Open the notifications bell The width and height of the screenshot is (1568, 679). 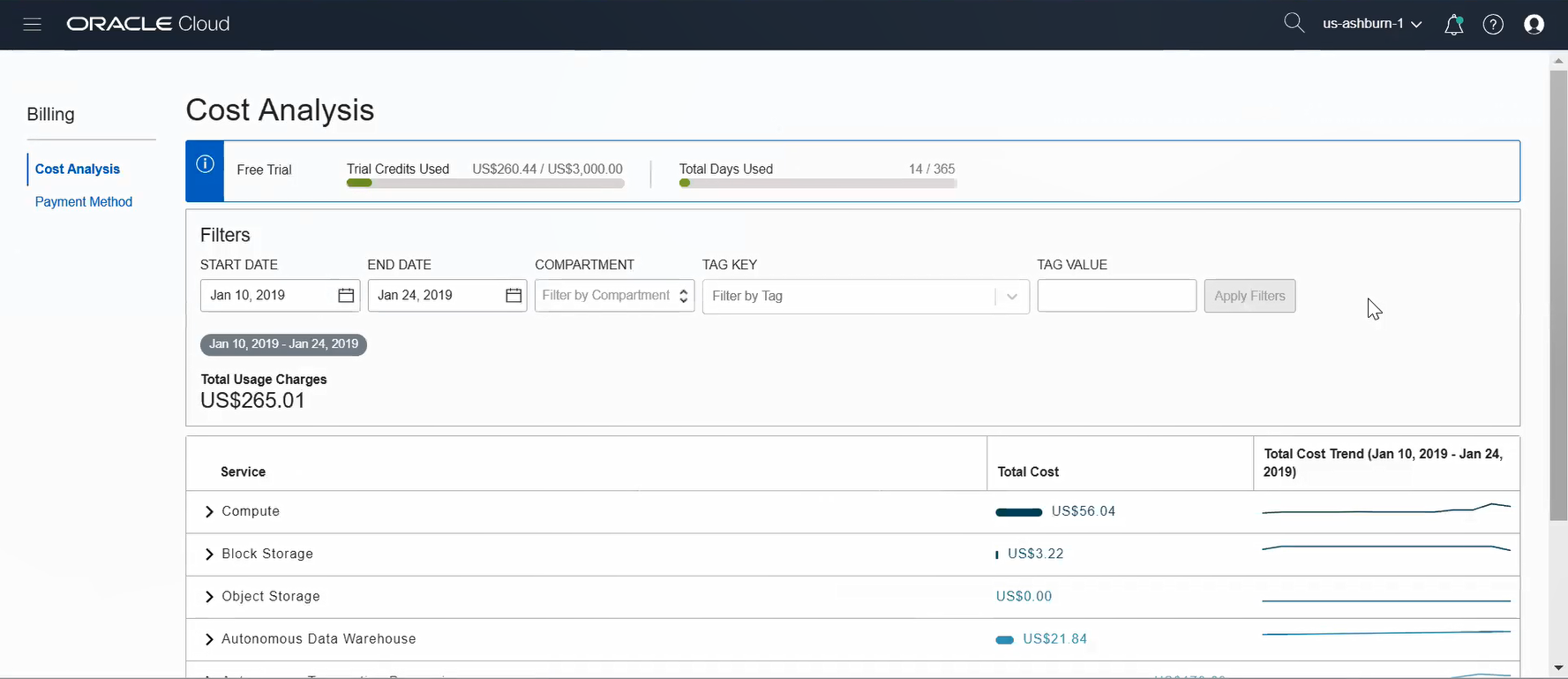pyautogui.click(x=1453, y=25)
